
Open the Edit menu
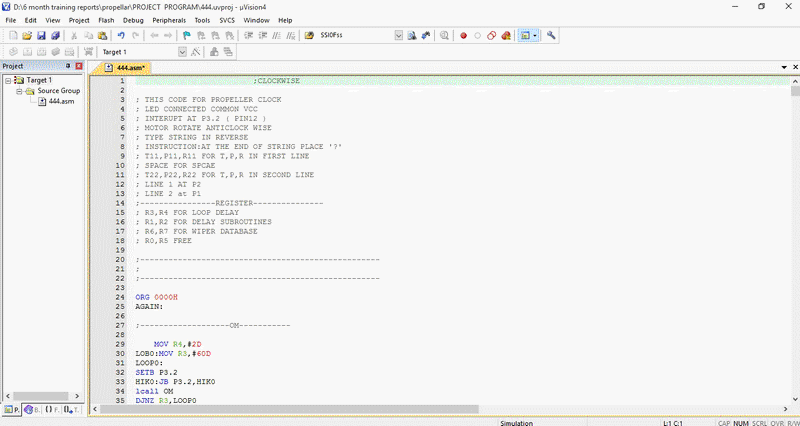pyautogui.click(x=31, y=20)
